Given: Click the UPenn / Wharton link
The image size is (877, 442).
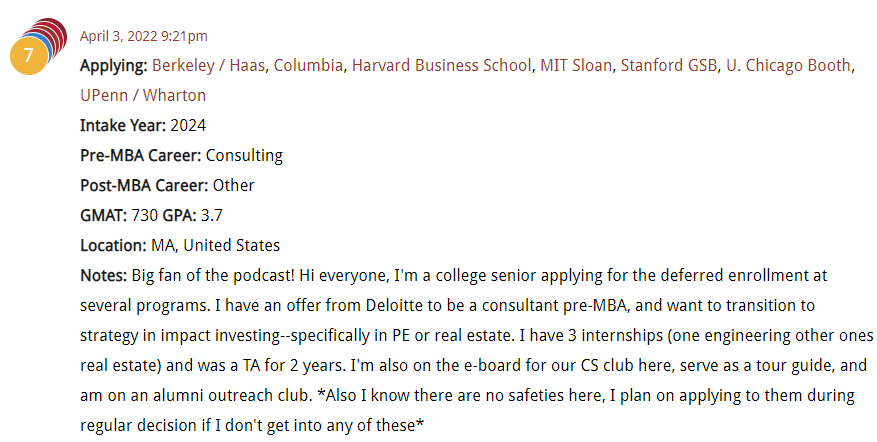Looking at the screenshot, I should point(143,96).
